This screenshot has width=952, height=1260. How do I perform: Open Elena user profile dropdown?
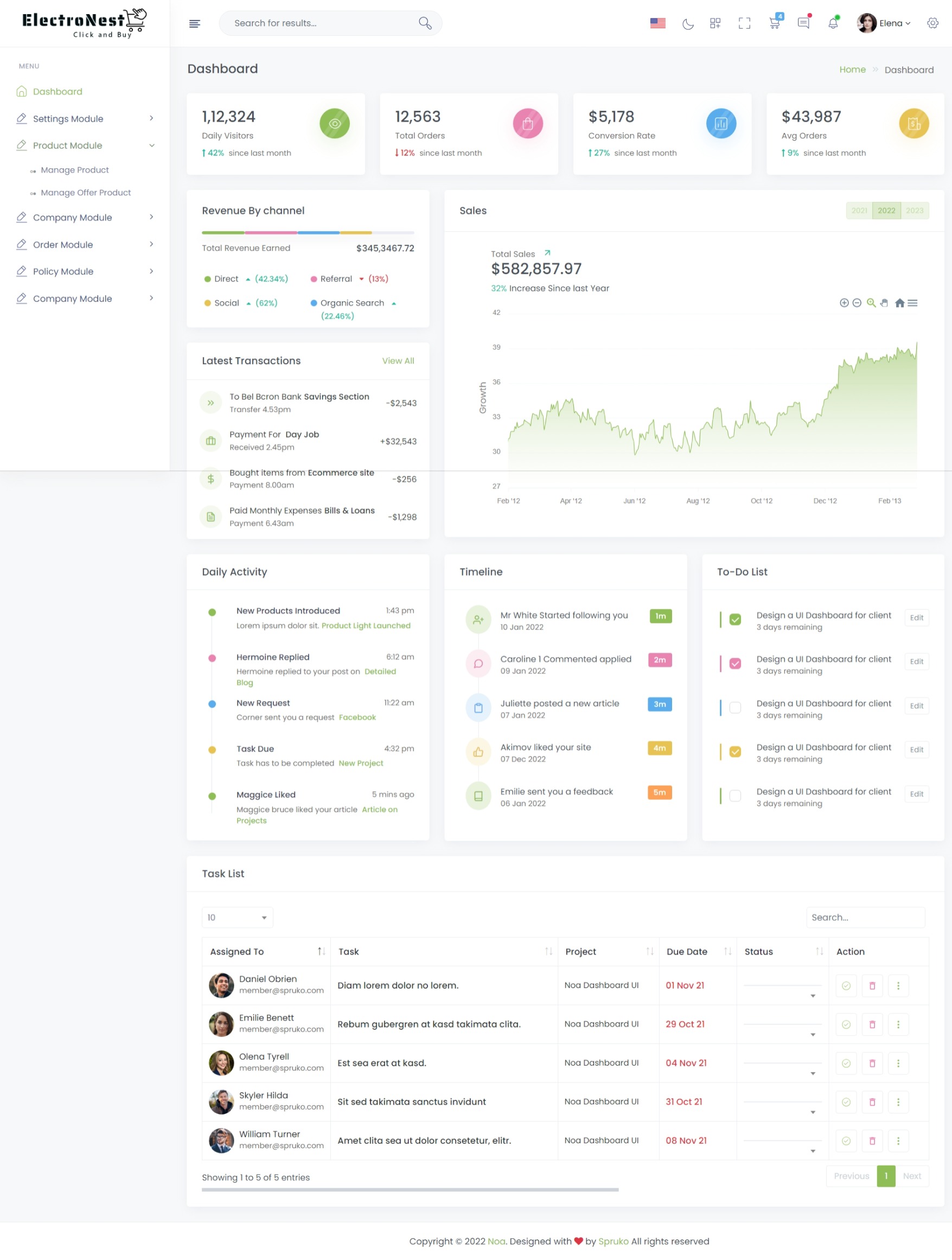tap(884, 23)
